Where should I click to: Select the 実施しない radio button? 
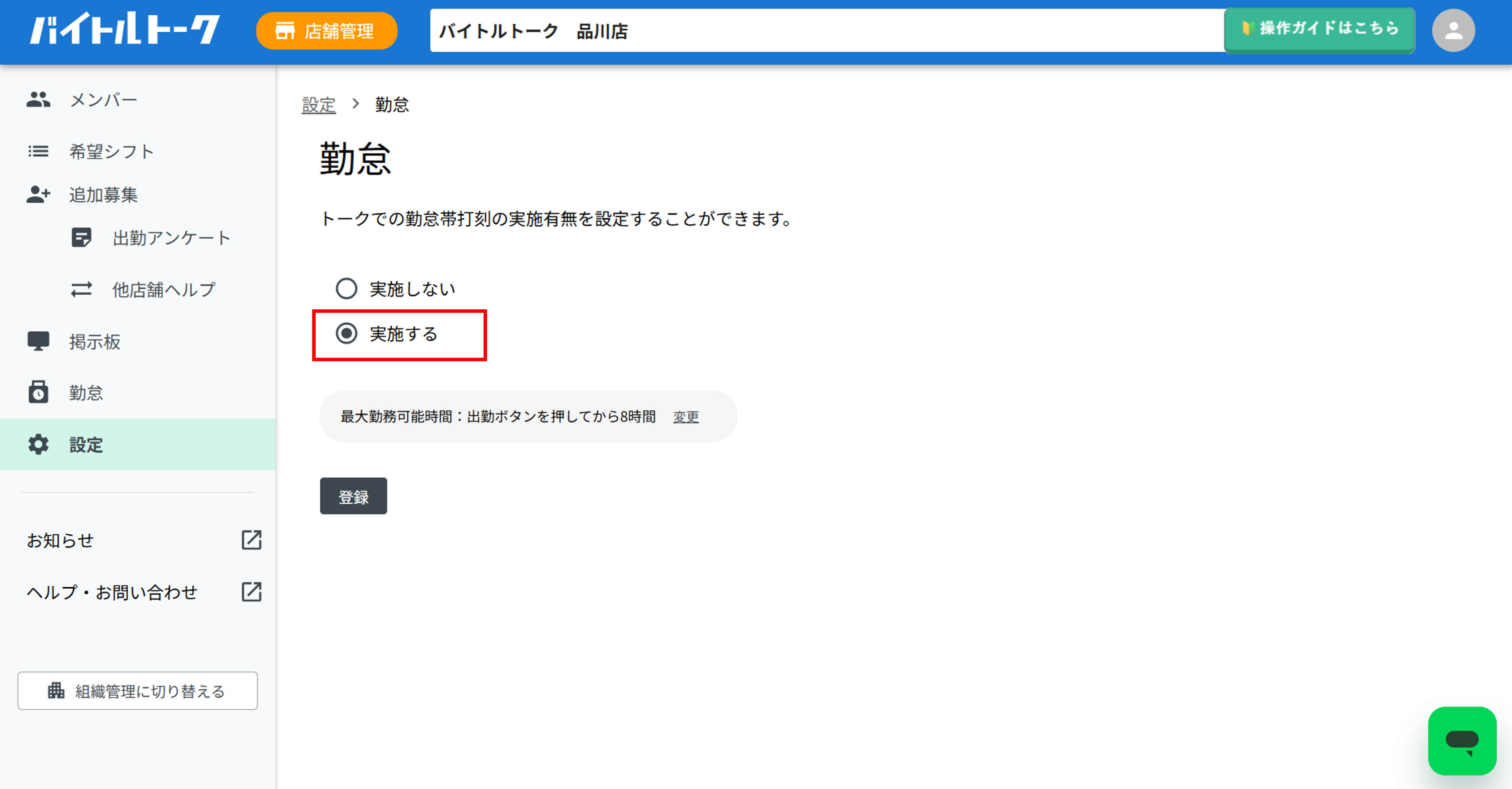click(346, 289)
